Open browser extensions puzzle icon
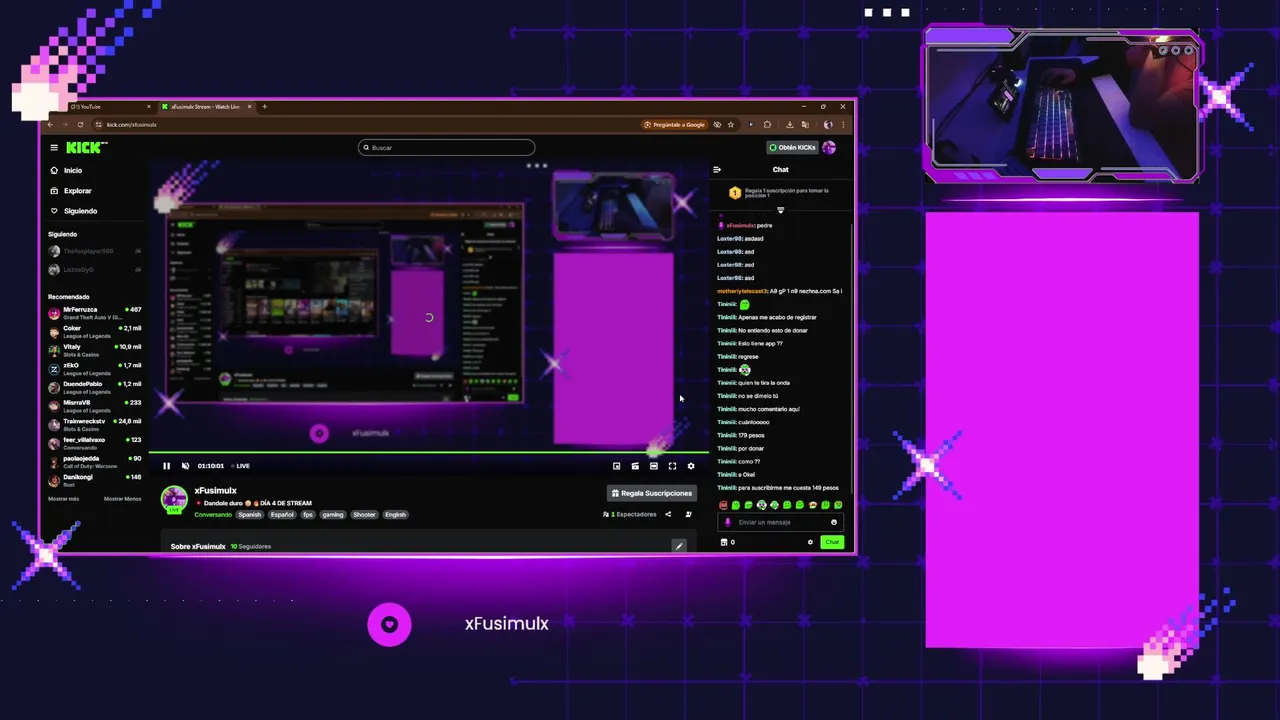1280x720 pixels. [767, 125]
